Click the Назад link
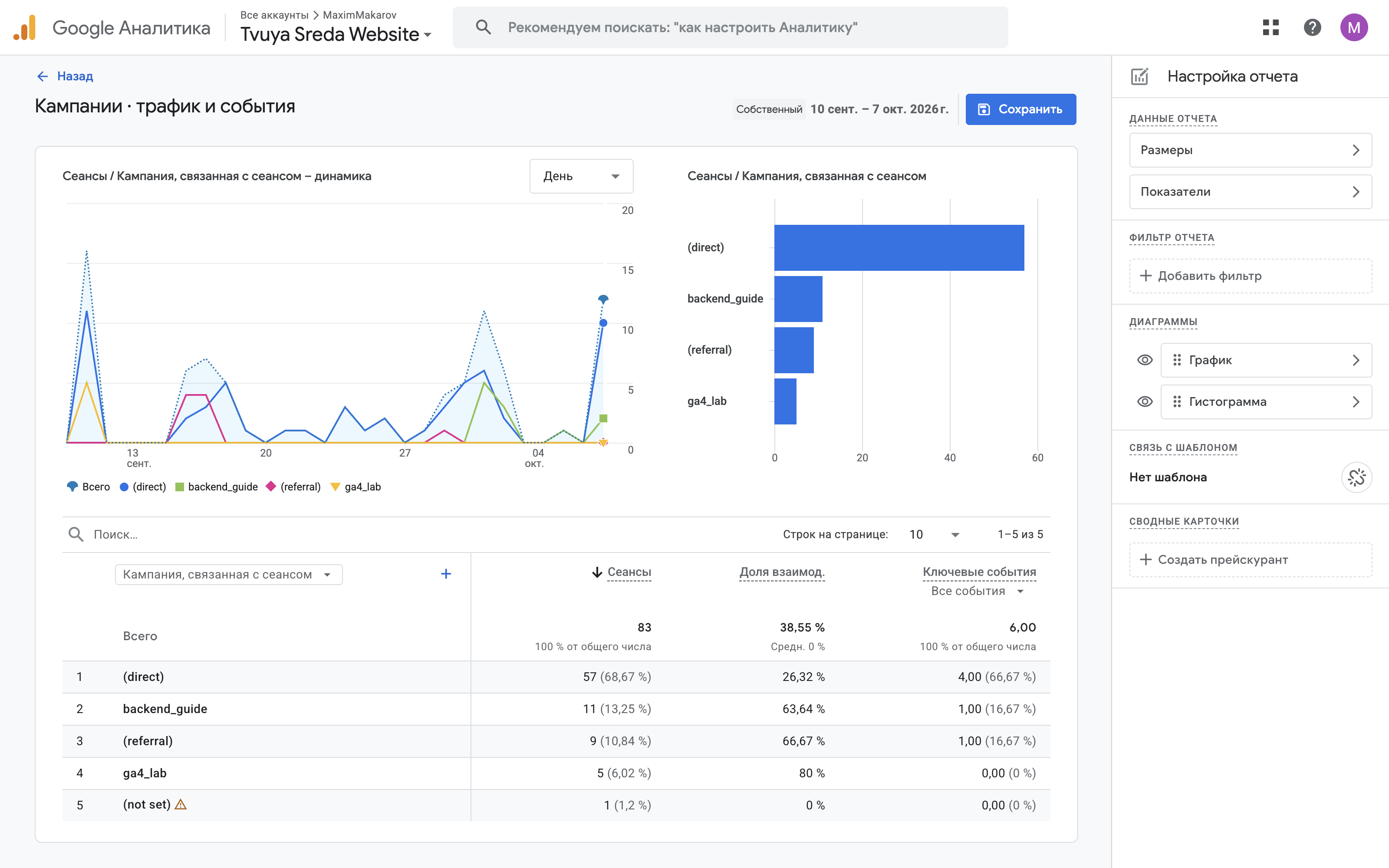 click(75, 76)
